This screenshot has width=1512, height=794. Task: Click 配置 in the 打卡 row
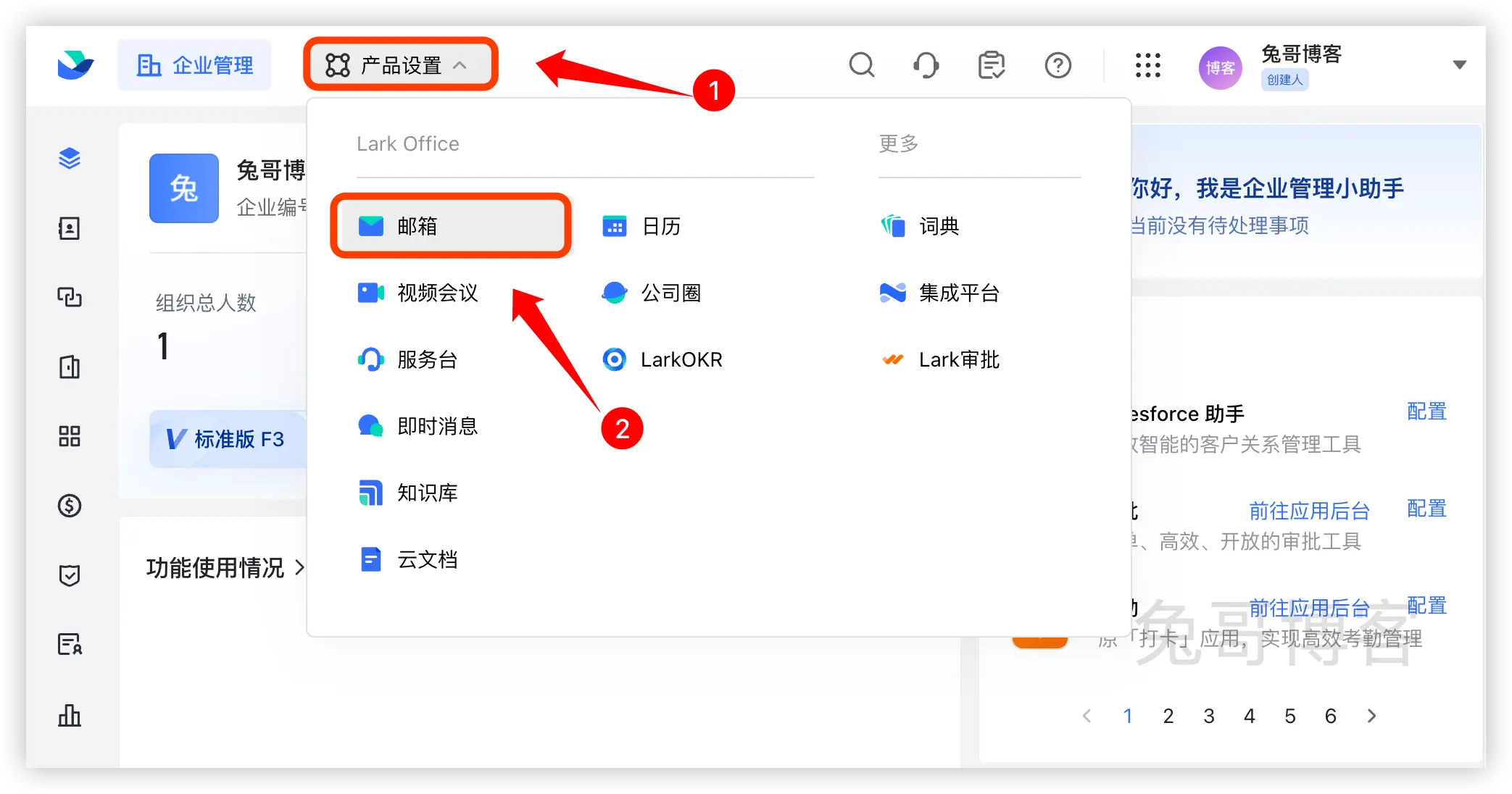(x=1426, y=606)
